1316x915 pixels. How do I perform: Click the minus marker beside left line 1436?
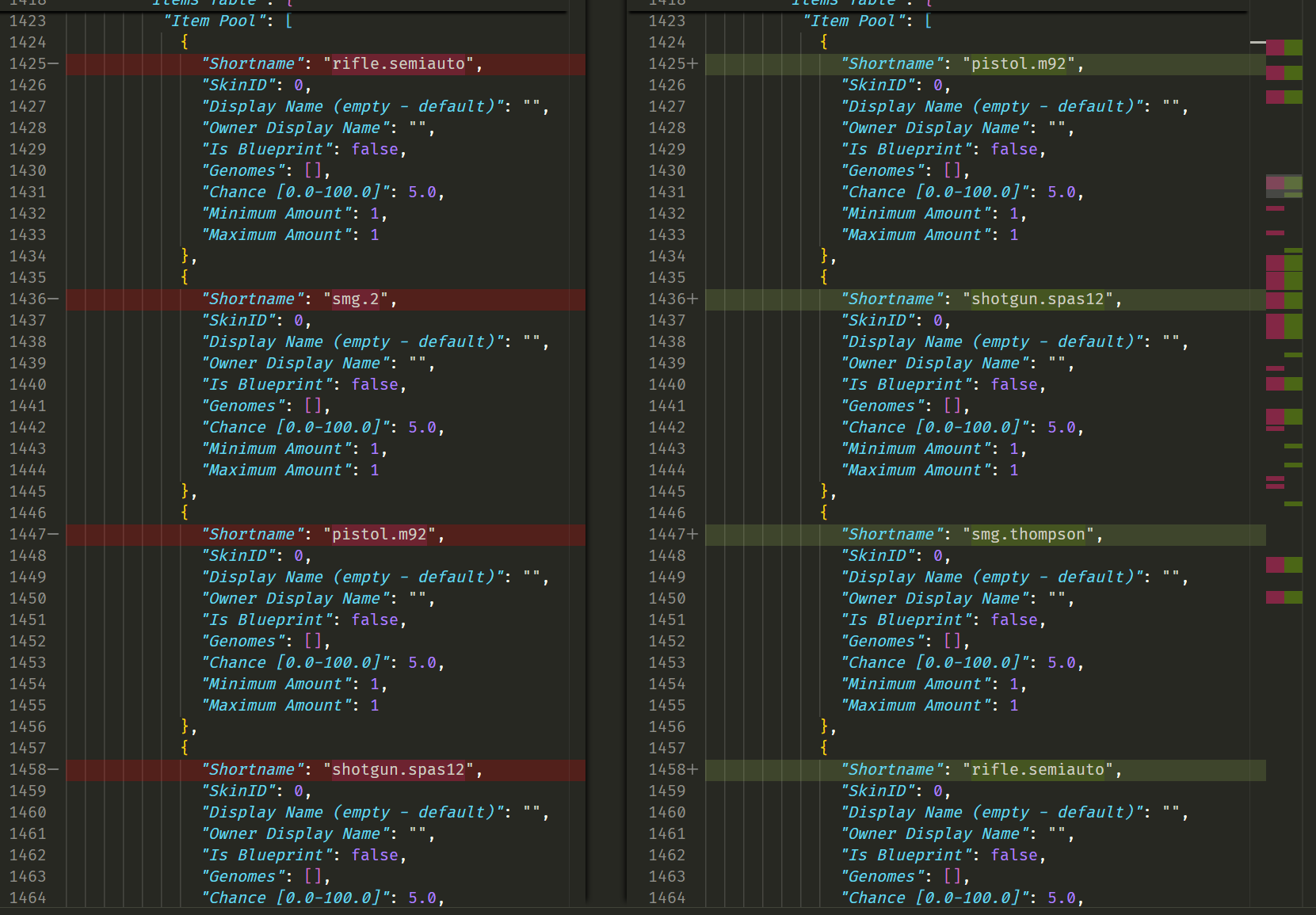pyautogui.click(x=54, y=299)
